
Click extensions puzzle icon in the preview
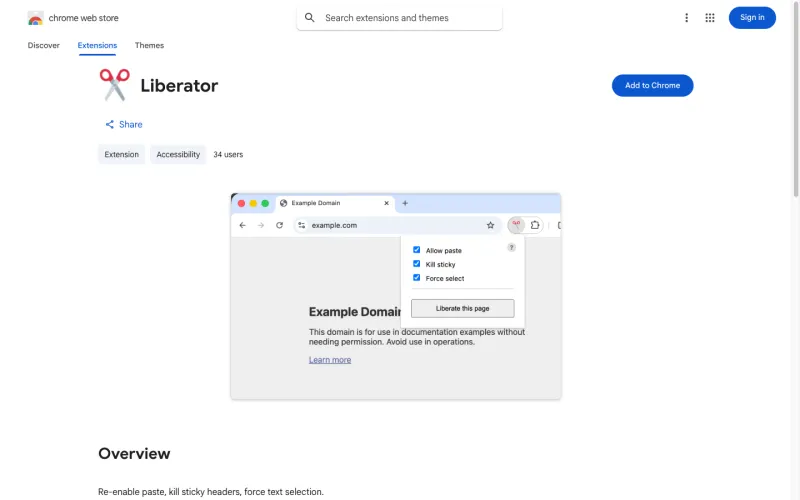(535, 224)
